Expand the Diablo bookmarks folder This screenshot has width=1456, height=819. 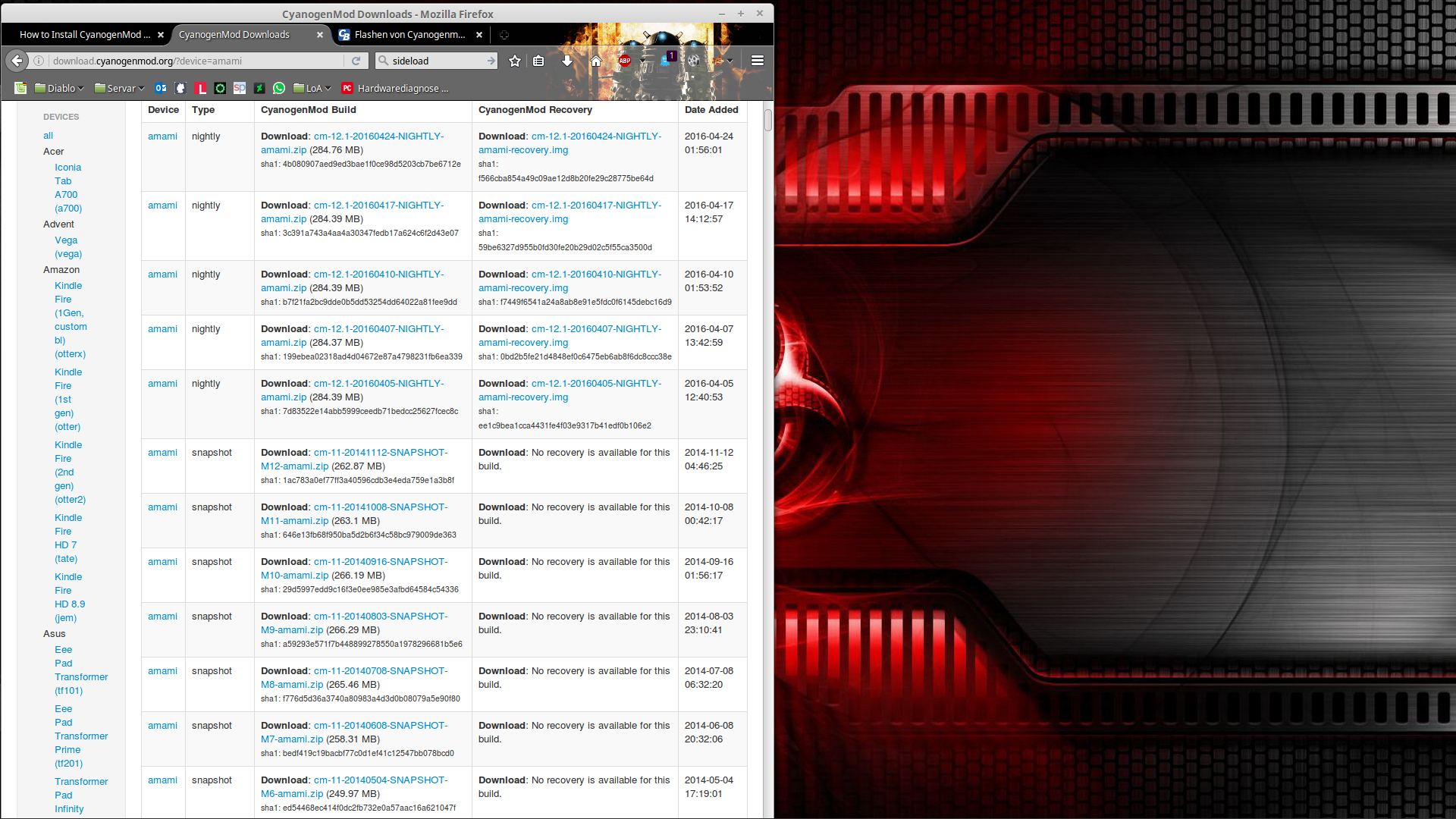click(x=59, y=88)
